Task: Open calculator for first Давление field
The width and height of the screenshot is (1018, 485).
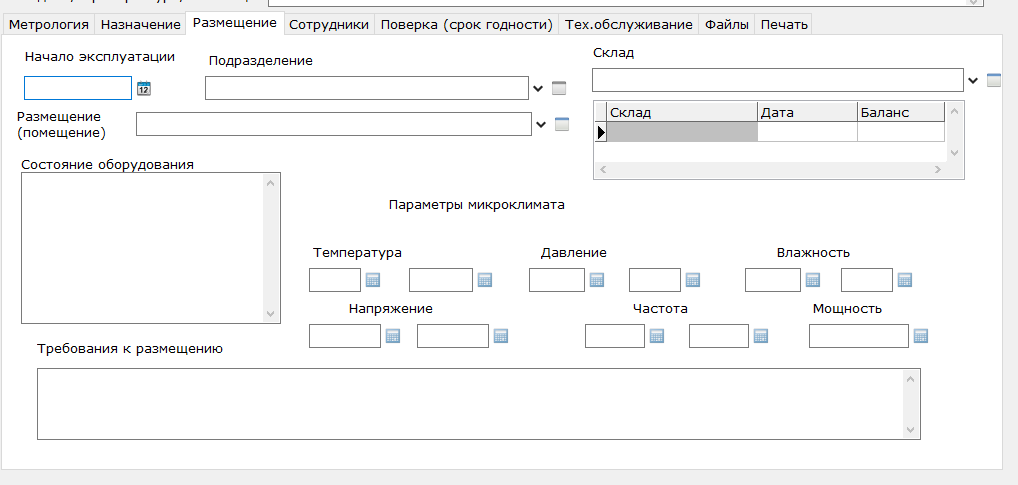Action: [x=597, y=280]
